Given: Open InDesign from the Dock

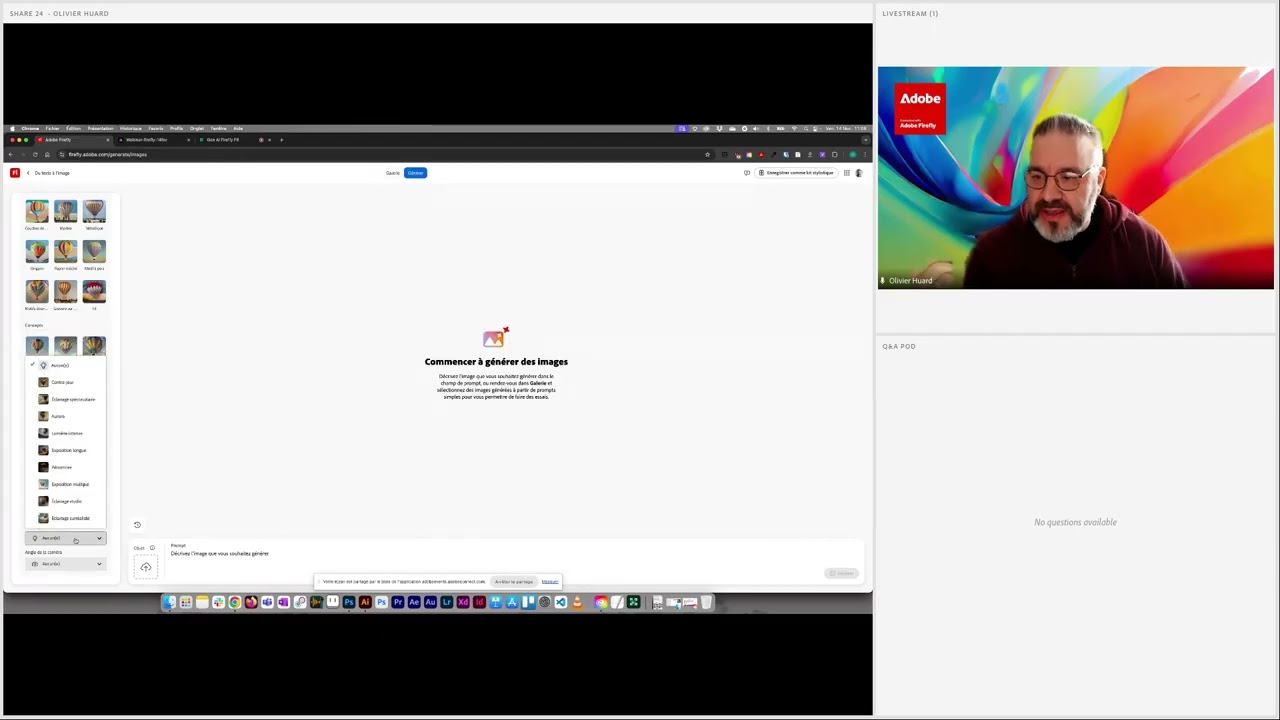Looking at the screenshot, I should [479, 602].
